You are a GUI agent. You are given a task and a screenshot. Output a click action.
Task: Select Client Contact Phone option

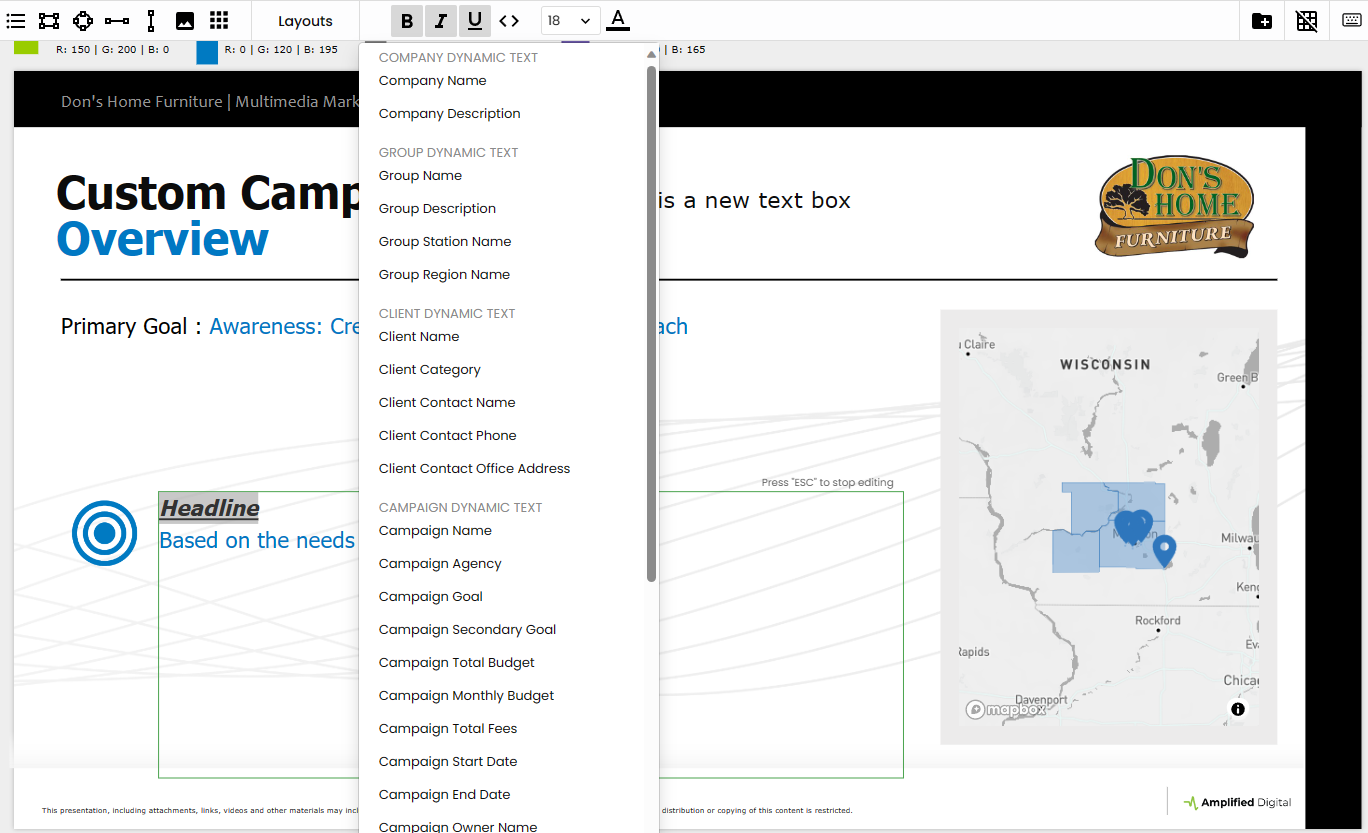448,436
